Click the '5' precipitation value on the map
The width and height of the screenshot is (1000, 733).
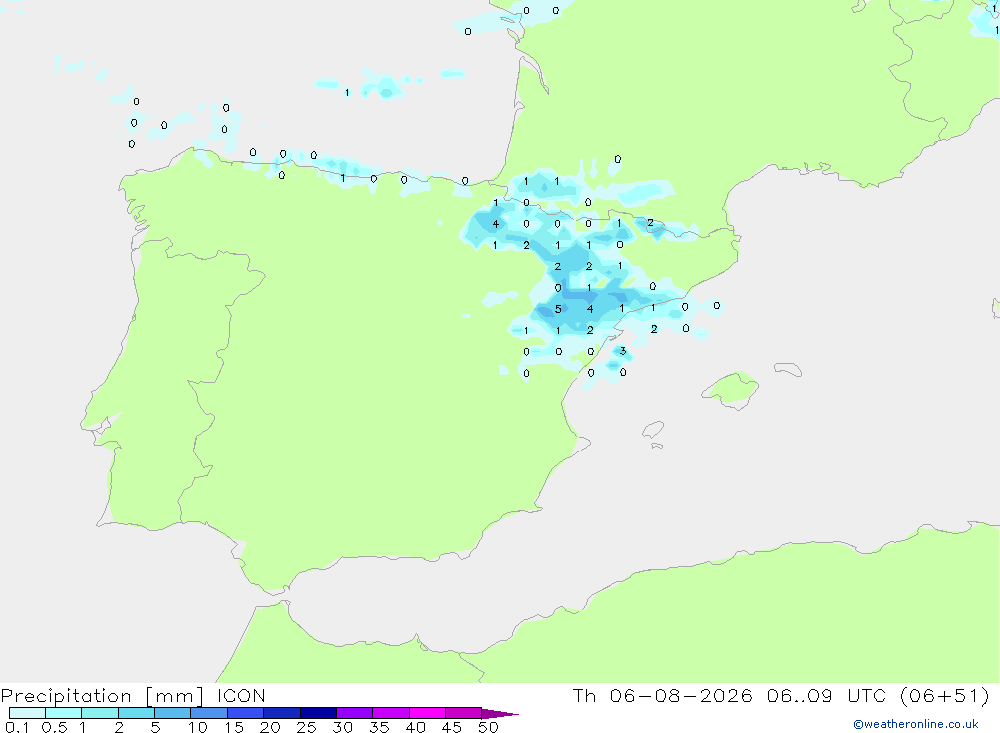pyautogui.click(x=558, y=309)
